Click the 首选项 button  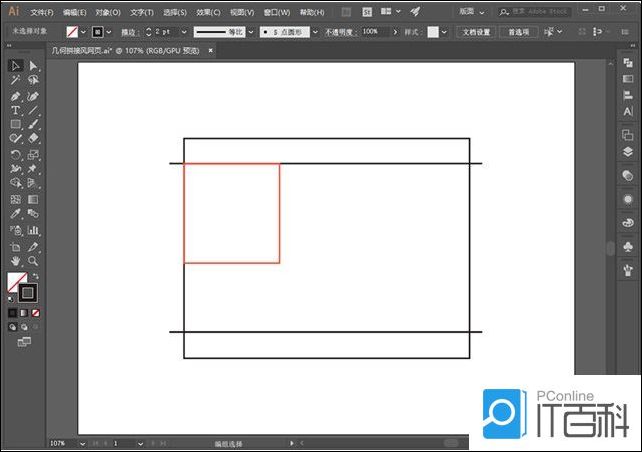coord(518,32)
